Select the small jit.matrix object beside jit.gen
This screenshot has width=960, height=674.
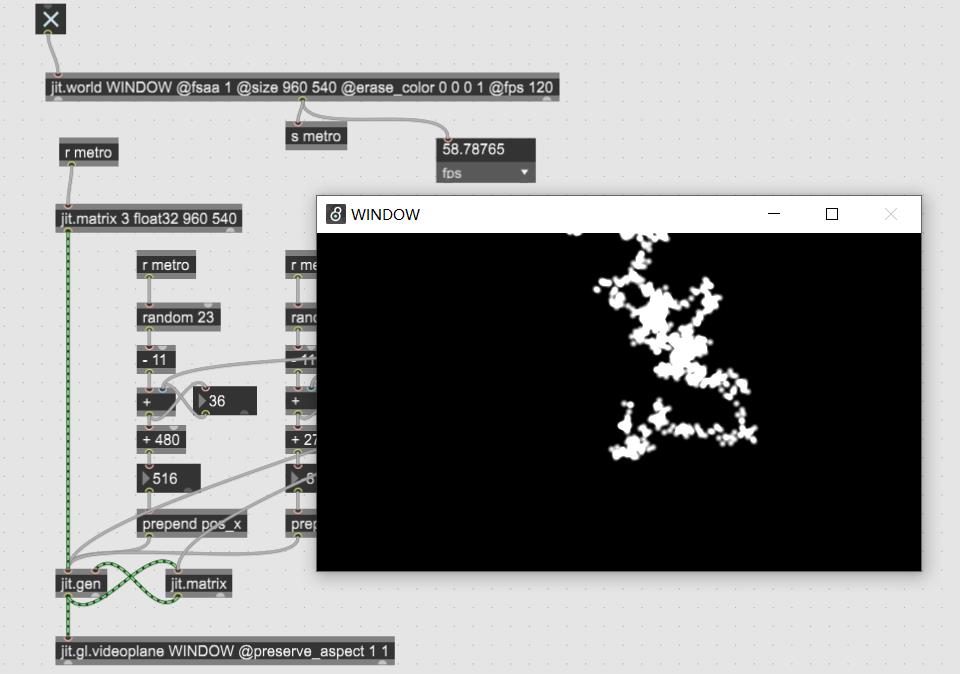[x=198, y=584]
